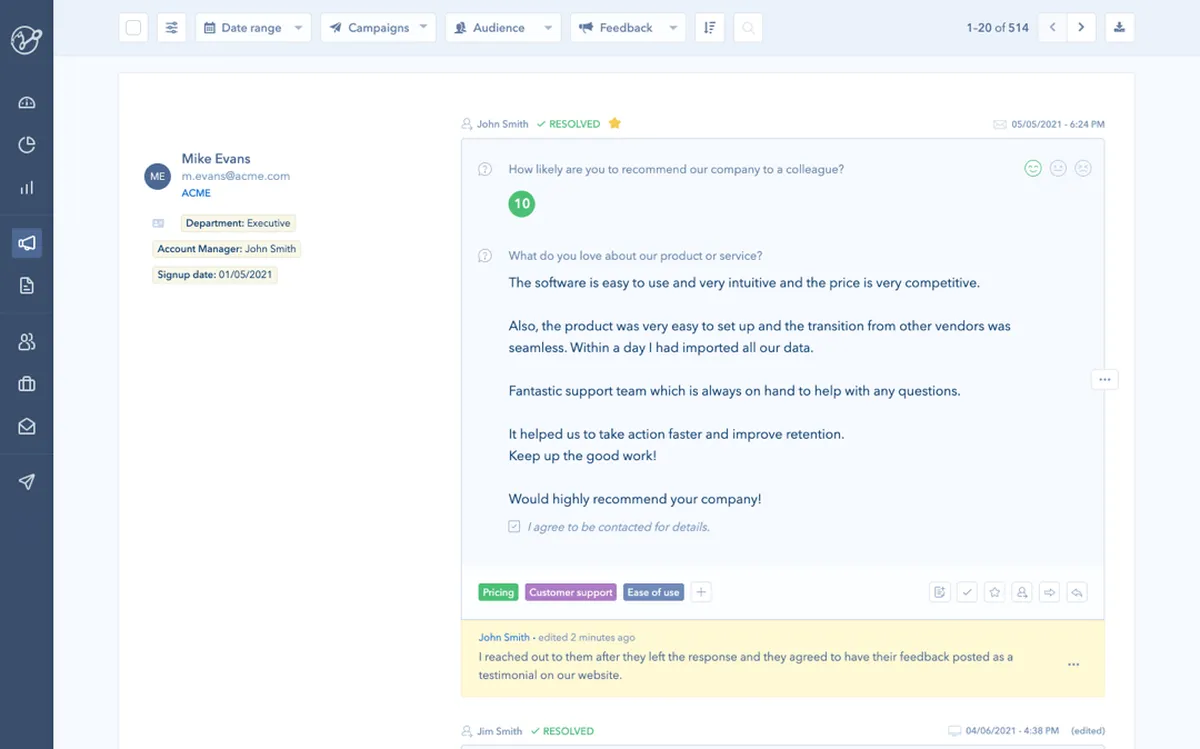Mark response resolved with checkmark icon

coord(967,592)
